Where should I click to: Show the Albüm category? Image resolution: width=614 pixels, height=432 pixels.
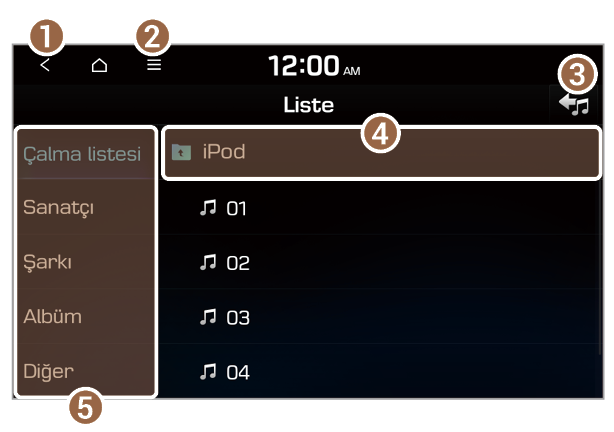click(53, 318)
